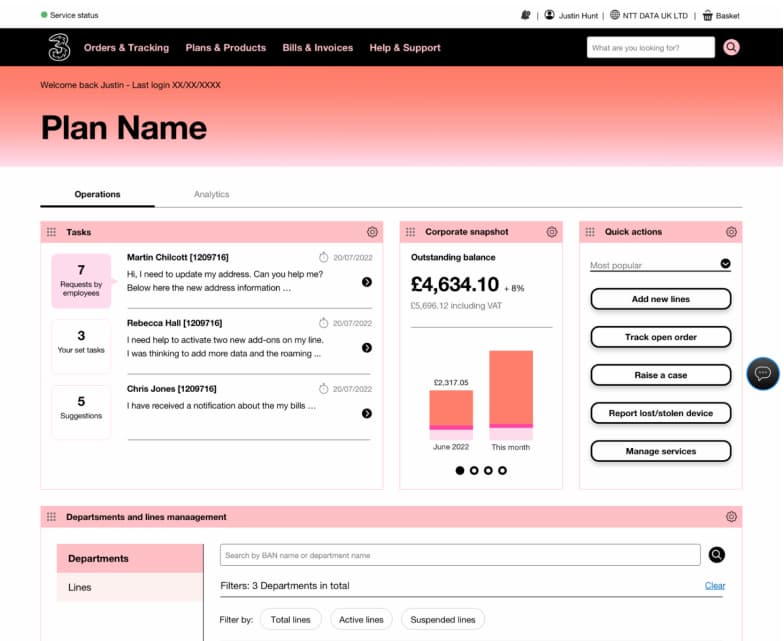Select the Departments side tab
The width and height of the screenshot is (784, 641).
tap(130, 558)
